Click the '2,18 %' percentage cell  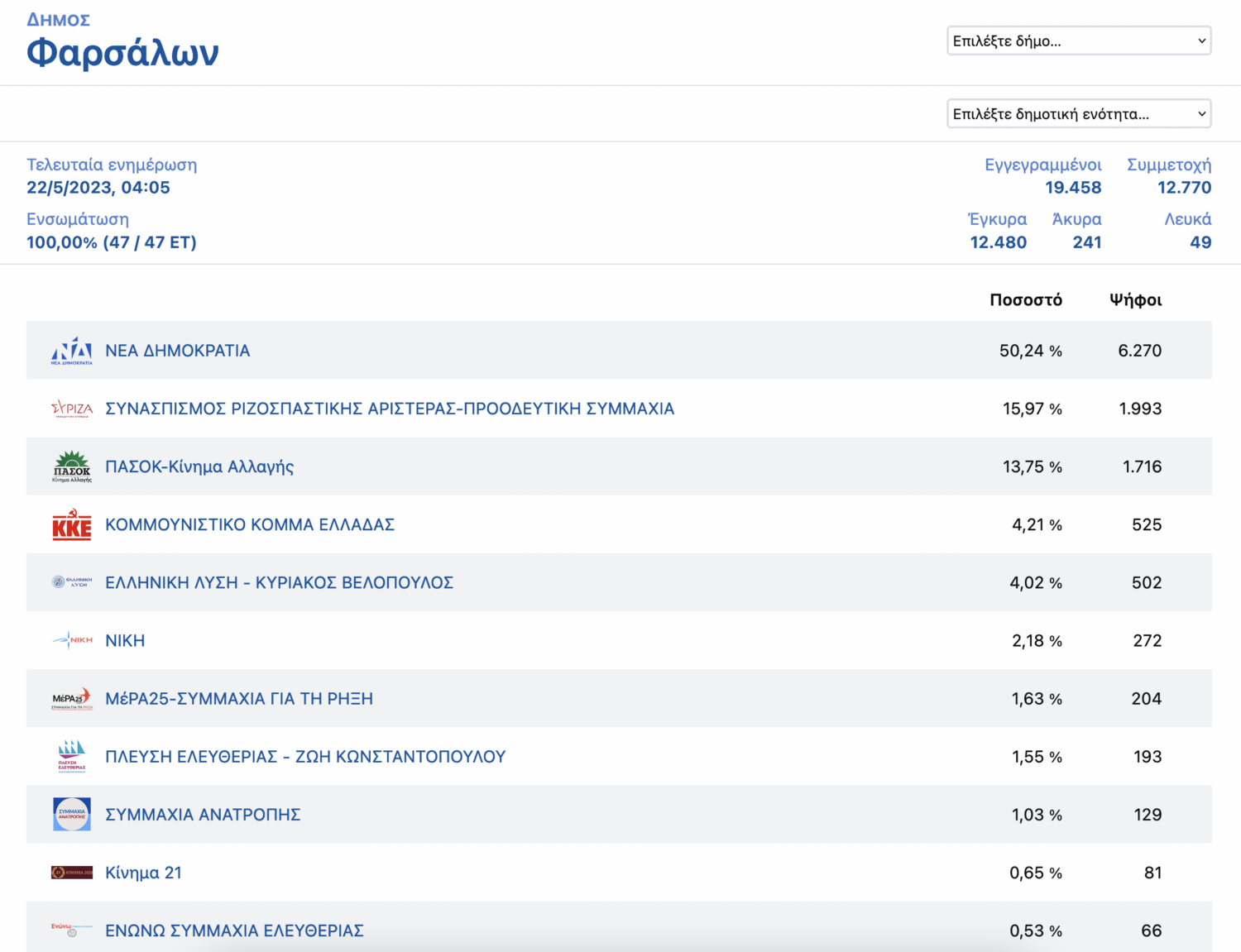click(1037, 640)
